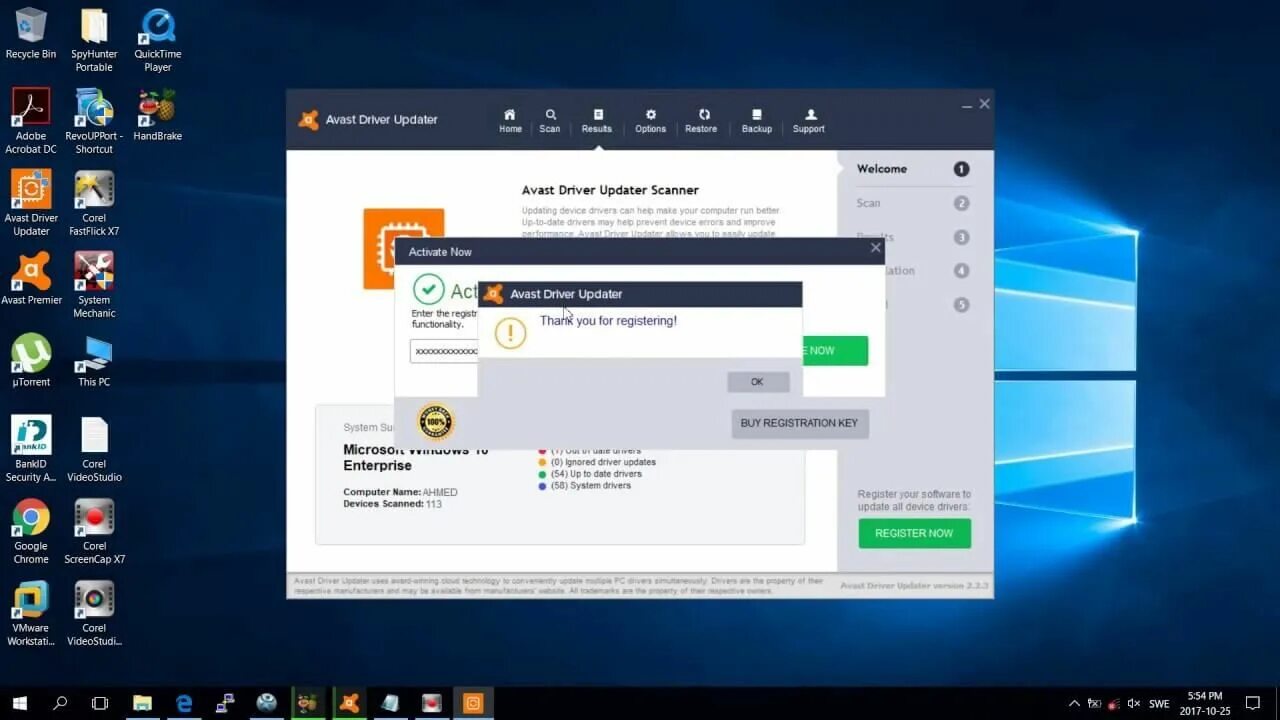Open the Home tab in Avast Driver Updater
1280x720 pixels.
click(x=510, y=121)
